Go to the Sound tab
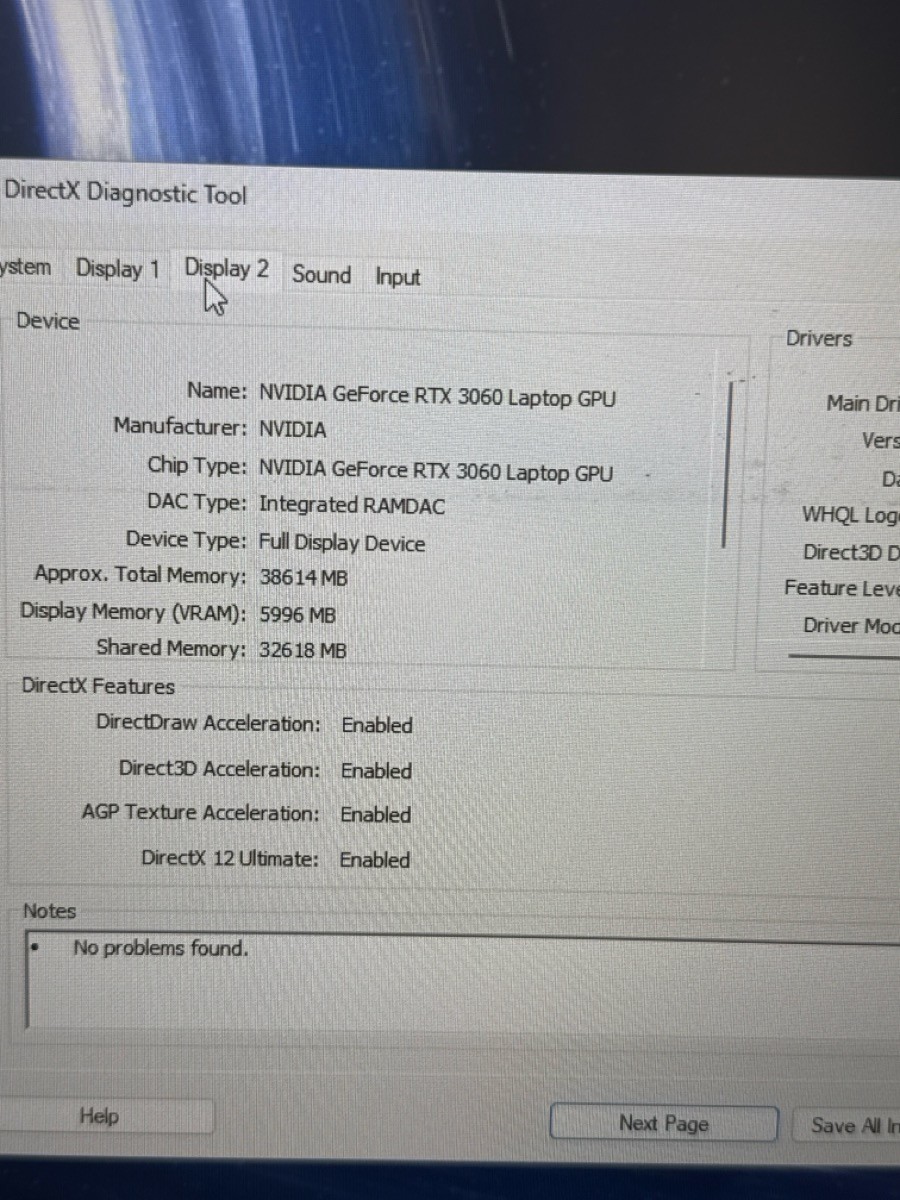Screen dimensions: 900x1200 321,275
